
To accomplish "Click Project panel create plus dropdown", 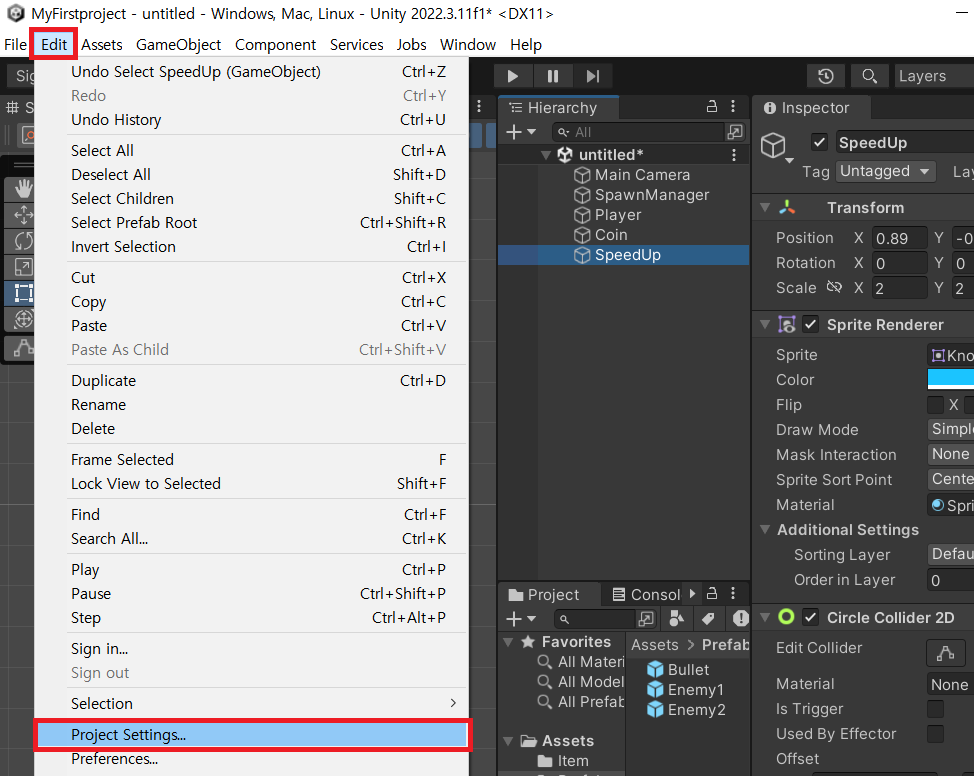I will [x=521, y=619].
